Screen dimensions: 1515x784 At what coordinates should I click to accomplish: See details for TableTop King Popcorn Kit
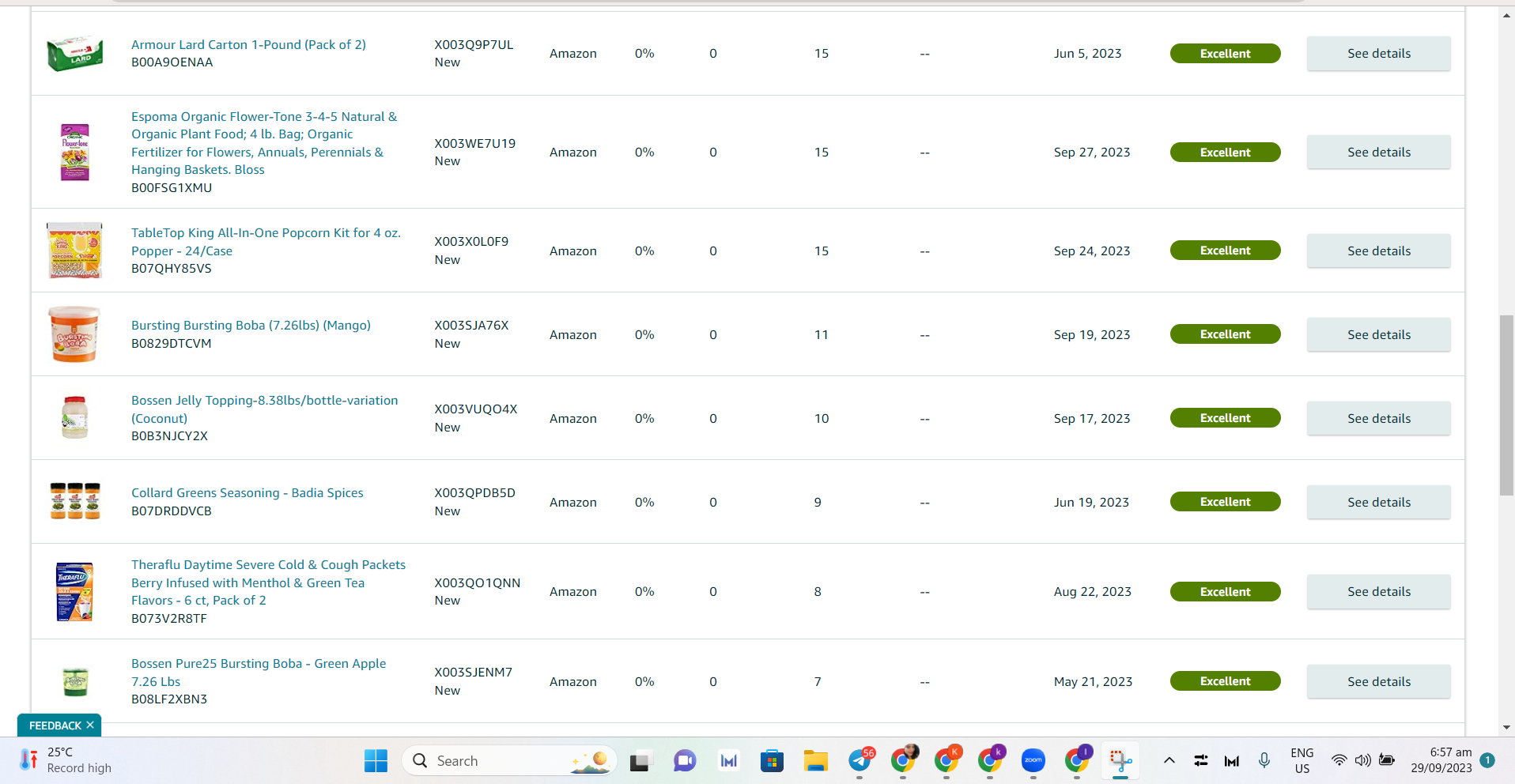coord(1379,251)
